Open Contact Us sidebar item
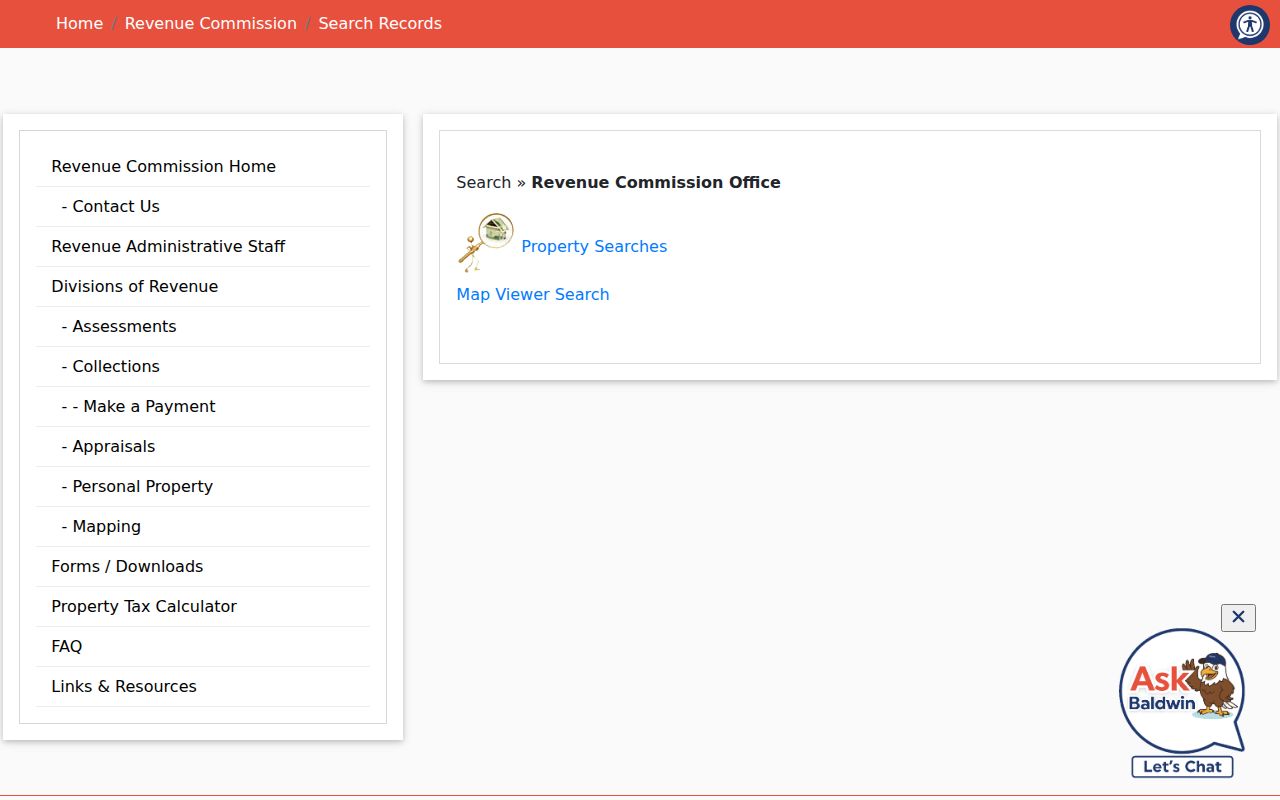Viewport: 1280px width, 800px height. (203, 206)
